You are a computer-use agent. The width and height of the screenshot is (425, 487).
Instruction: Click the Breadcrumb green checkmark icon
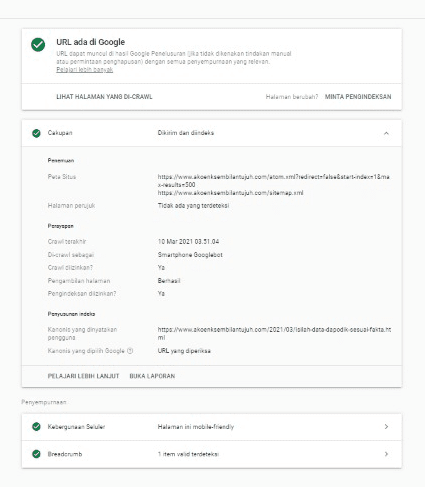(36, 454)
